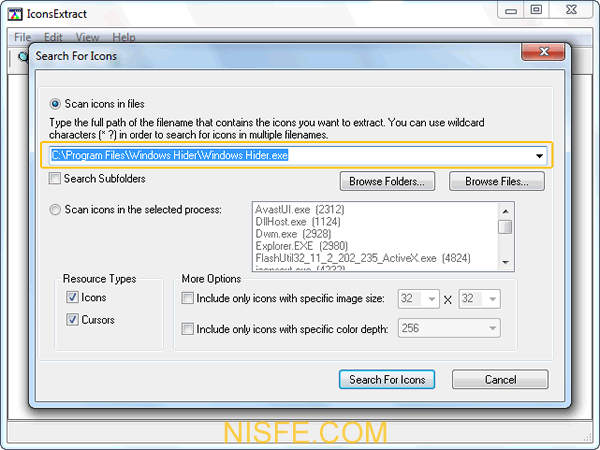Uncheck the Icons resource type

pos(72,297)
